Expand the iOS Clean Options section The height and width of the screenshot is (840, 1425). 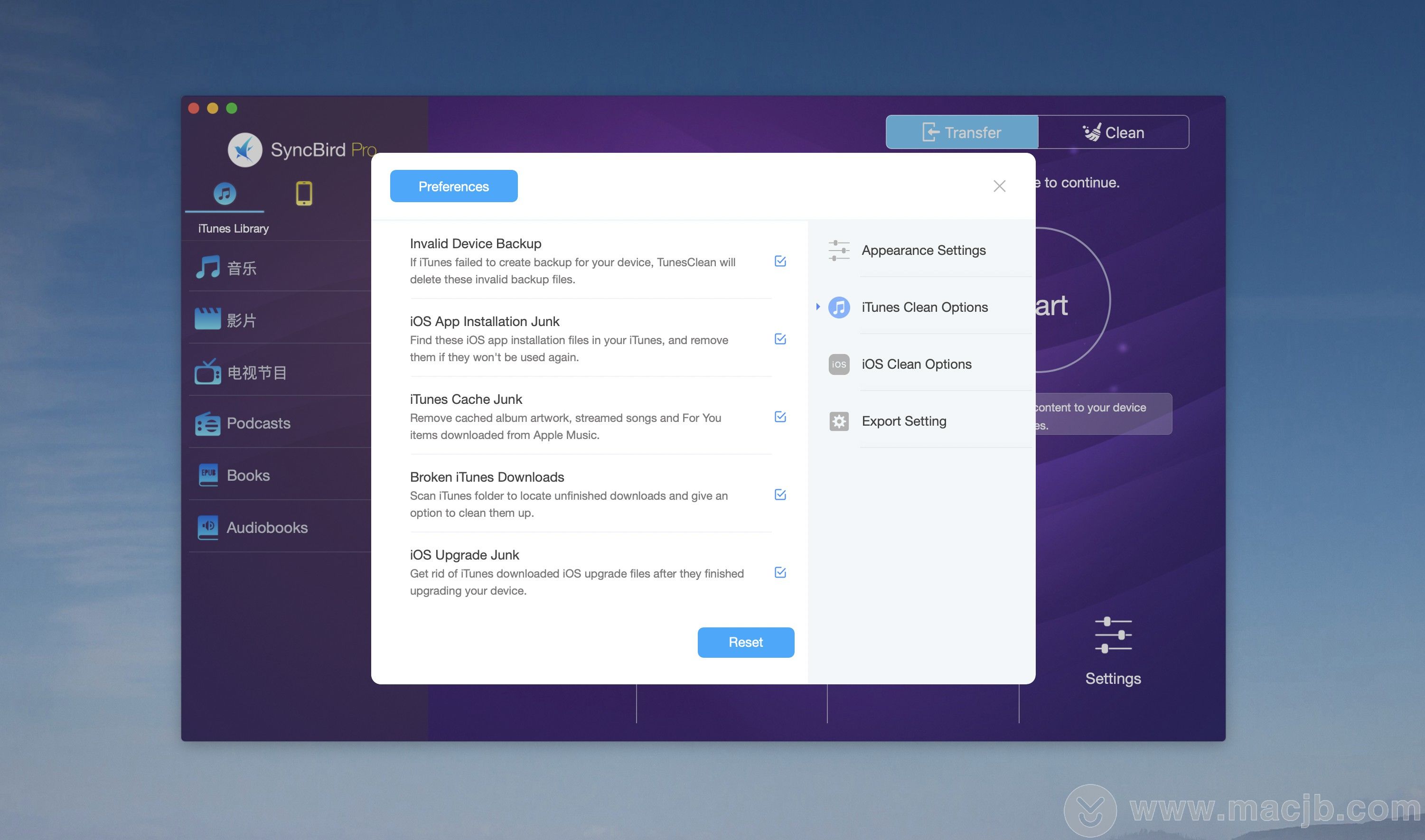[916, 363]
